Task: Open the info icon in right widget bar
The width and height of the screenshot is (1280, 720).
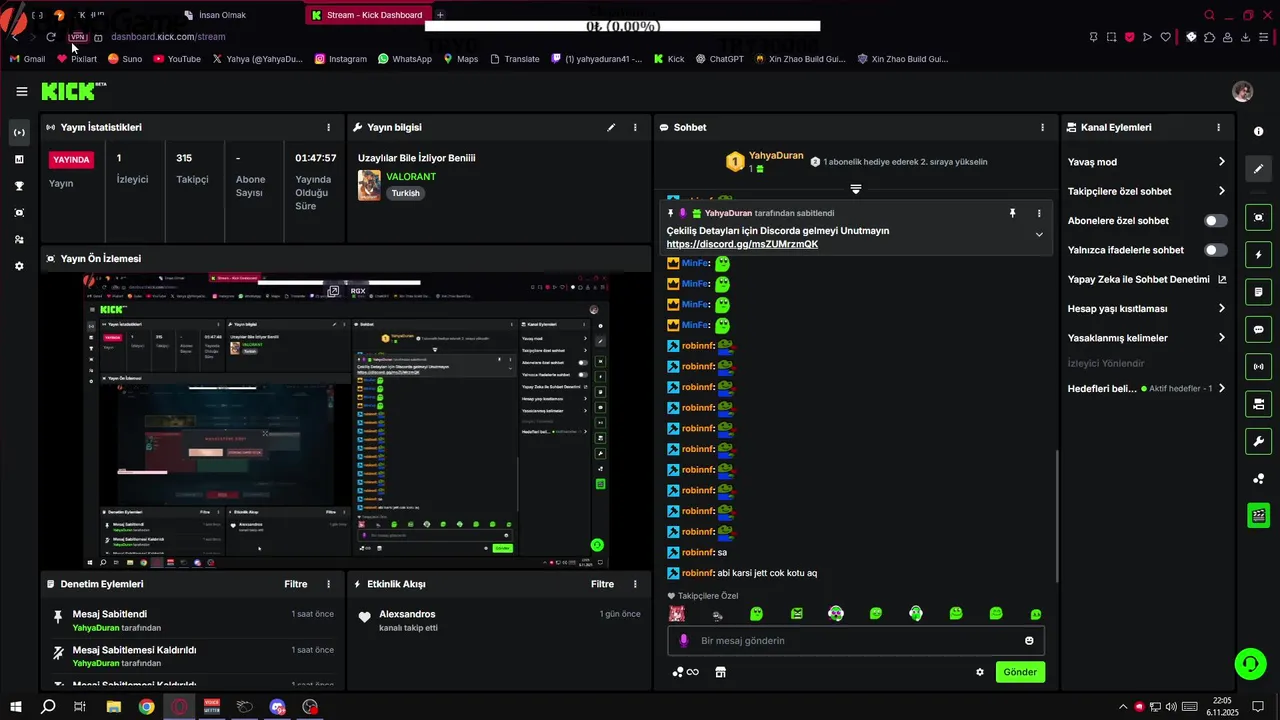Action: (x=1258, y=132)
